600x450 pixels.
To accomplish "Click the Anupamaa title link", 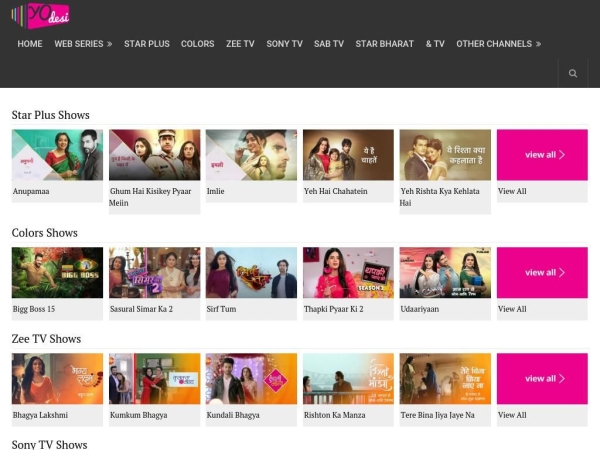I will [31, 191].
